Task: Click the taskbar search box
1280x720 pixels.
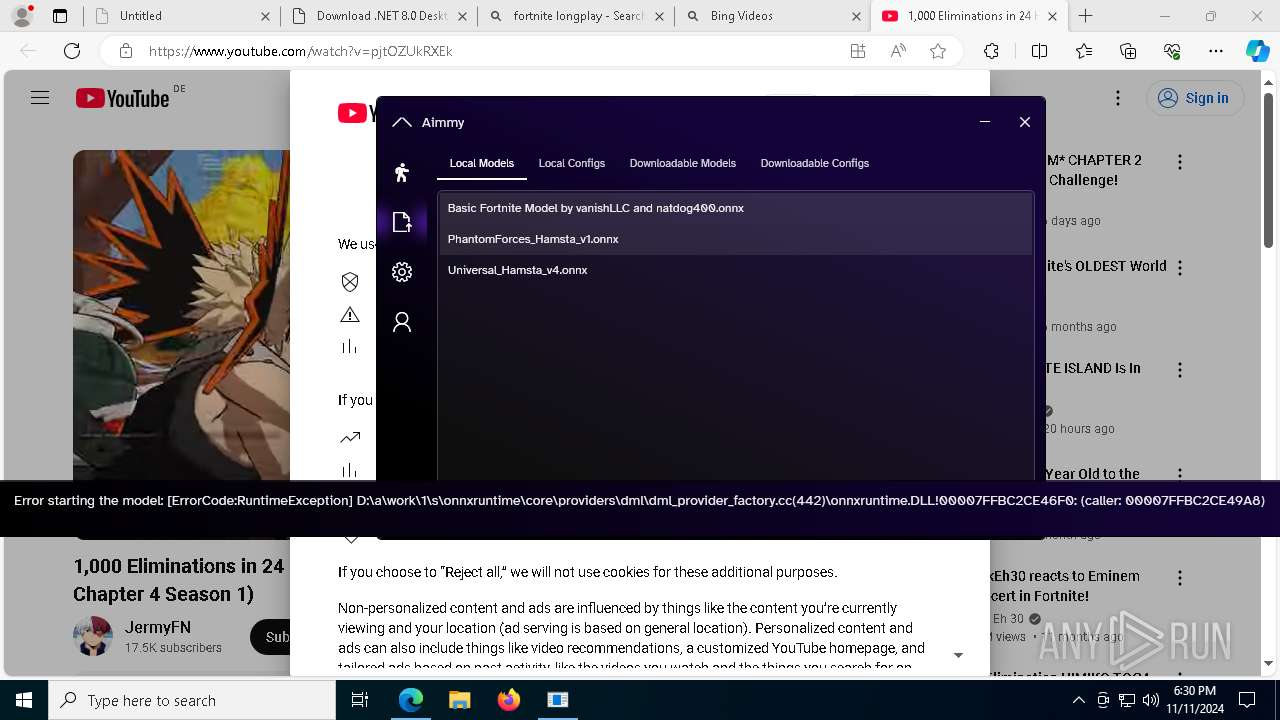Action: (x=192, y=700)
